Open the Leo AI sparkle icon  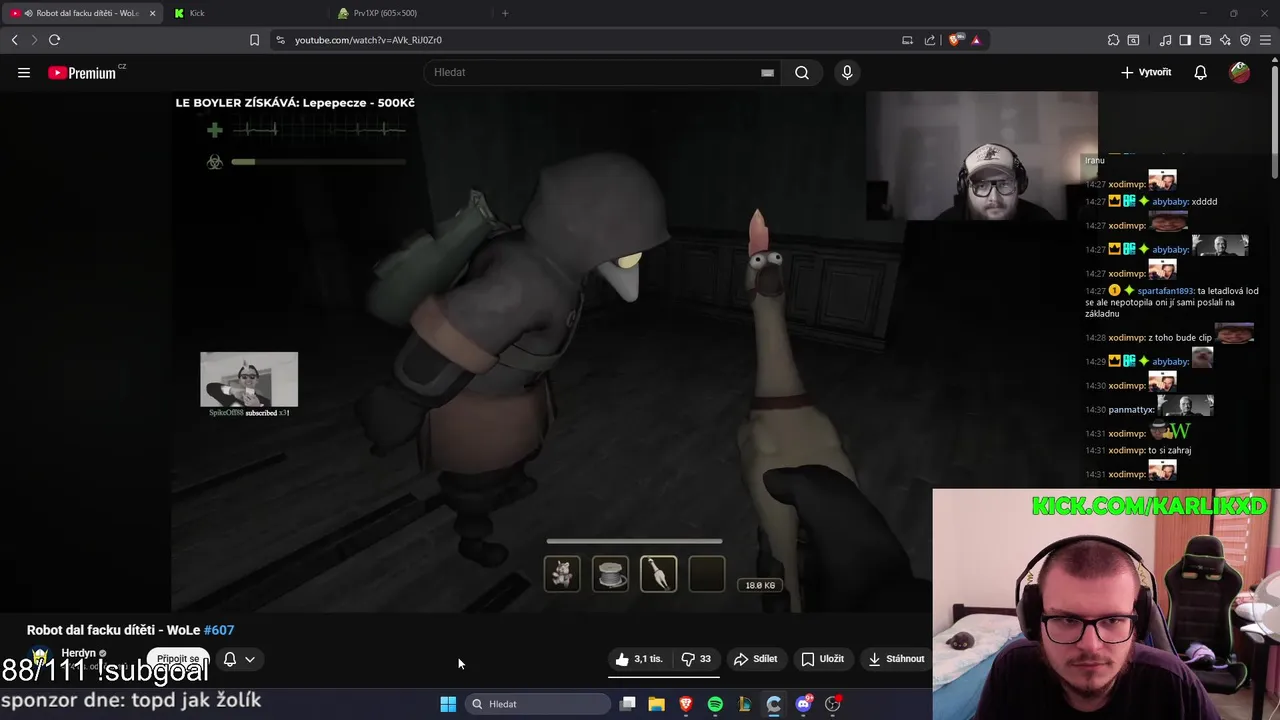point(1225,40)
